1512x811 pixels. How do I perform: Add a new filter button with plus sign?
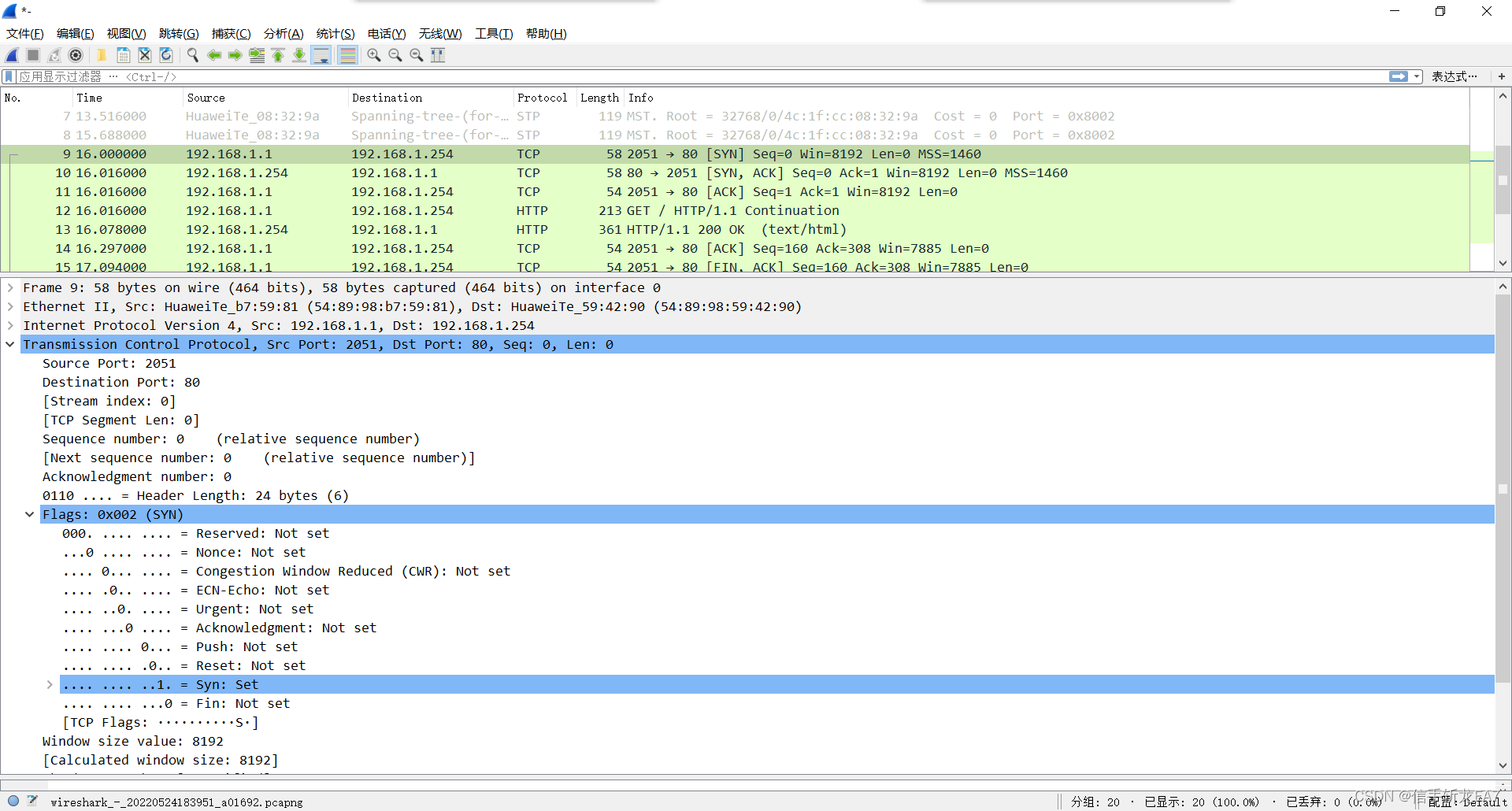(x=1503, y=76)
